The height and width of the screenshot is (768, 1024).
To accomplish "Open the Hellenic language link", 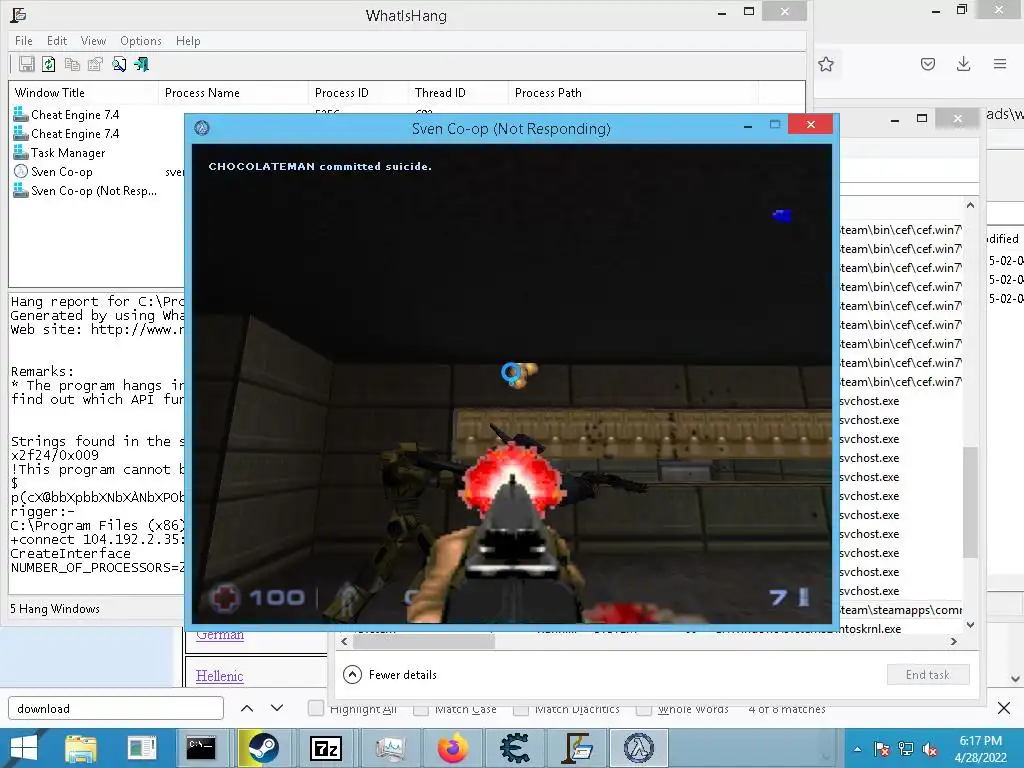I will click(219, 676).
